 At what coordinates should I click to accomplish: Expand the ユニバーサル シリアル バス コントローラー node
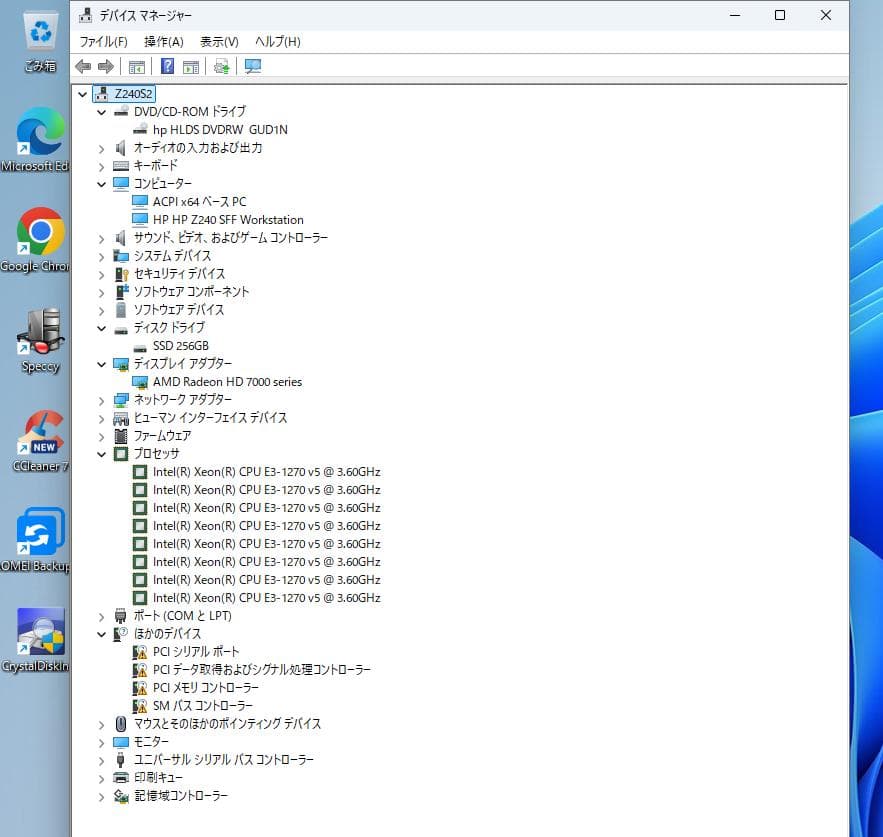(102, 760)
